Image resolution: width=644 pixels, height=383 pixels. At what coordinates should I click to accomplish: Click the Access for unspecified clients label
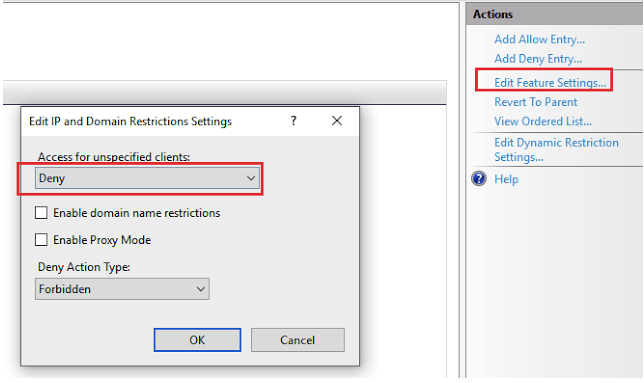coord(114,157)
